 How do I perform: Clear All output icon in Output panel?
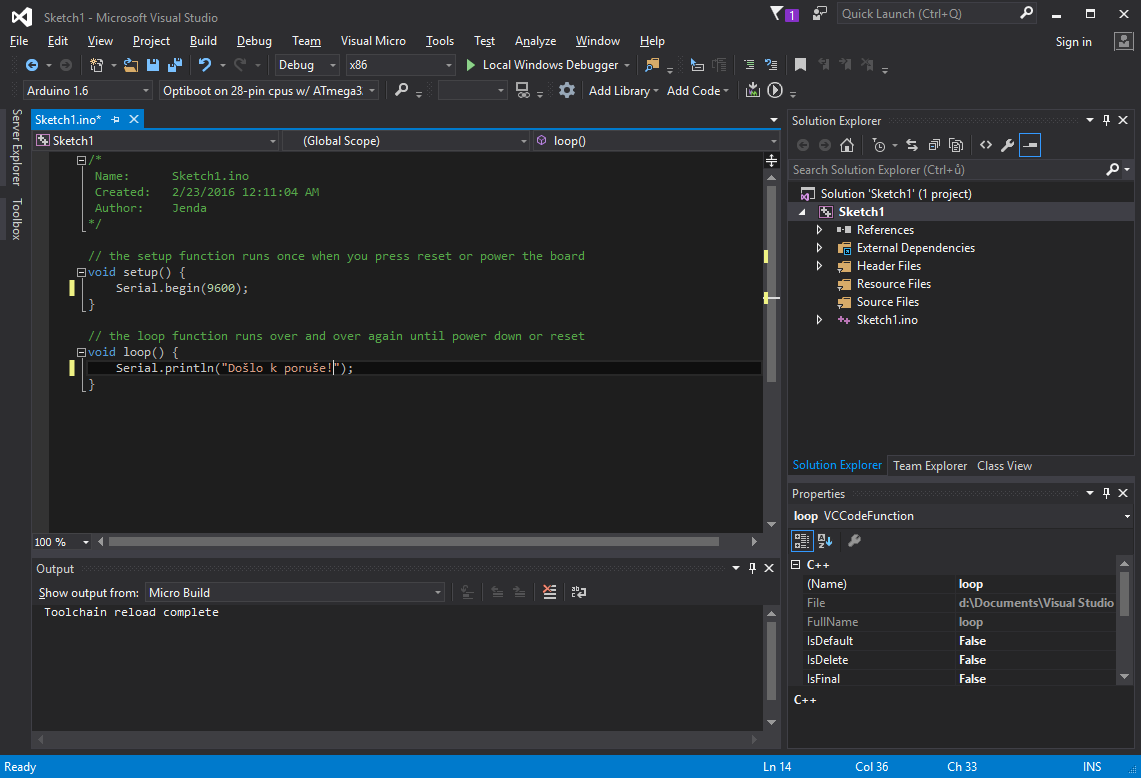[x=549, y=592]
